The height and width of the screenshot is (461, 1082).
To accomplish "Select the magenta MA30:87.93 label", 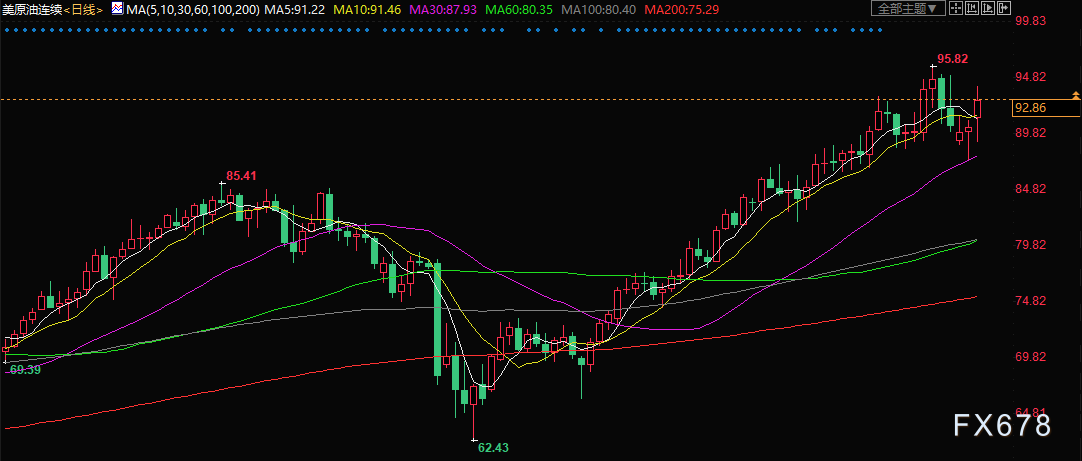I will tap(444, 10).
